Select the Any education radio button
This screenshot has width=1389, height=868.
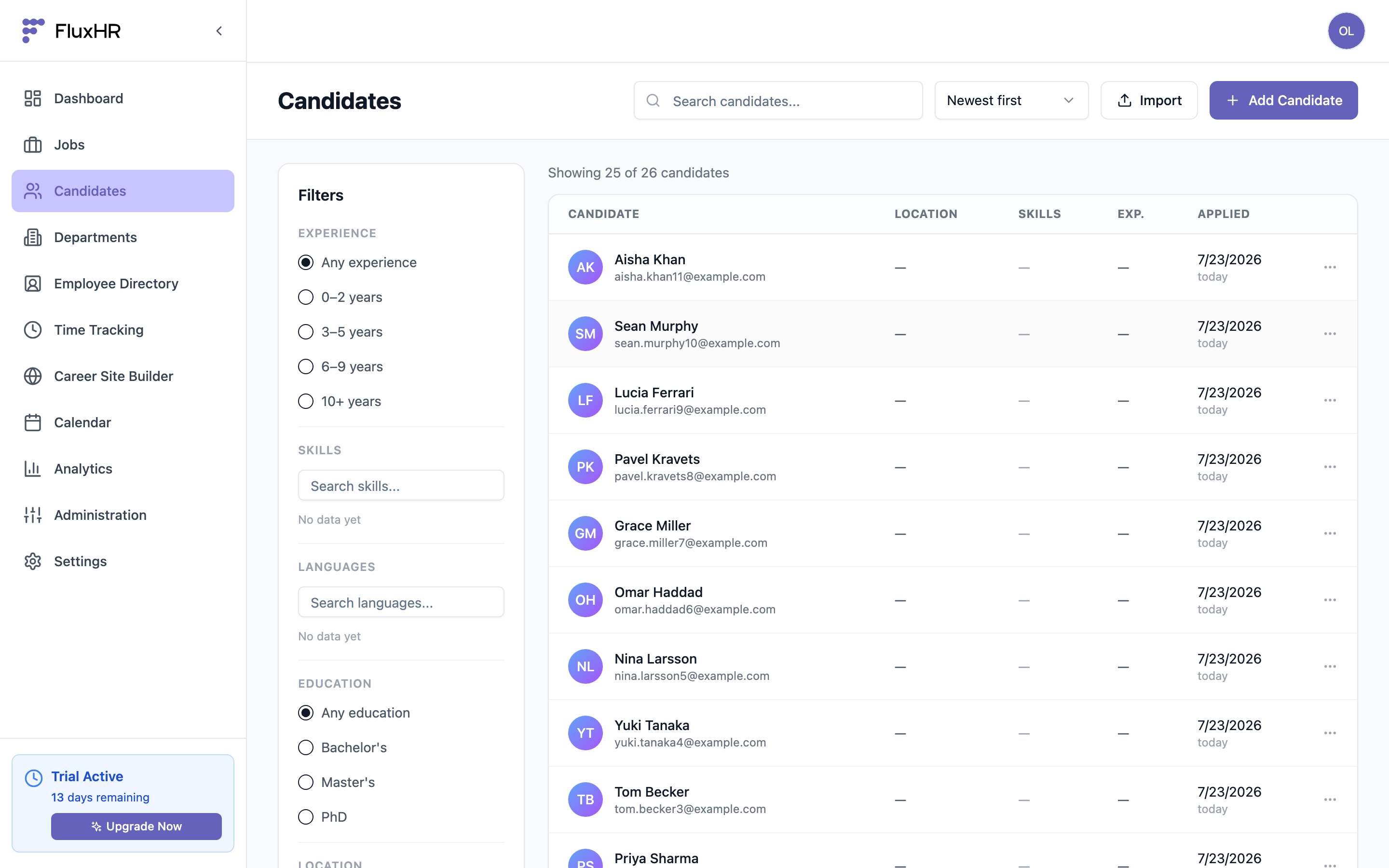pos(306,712)
